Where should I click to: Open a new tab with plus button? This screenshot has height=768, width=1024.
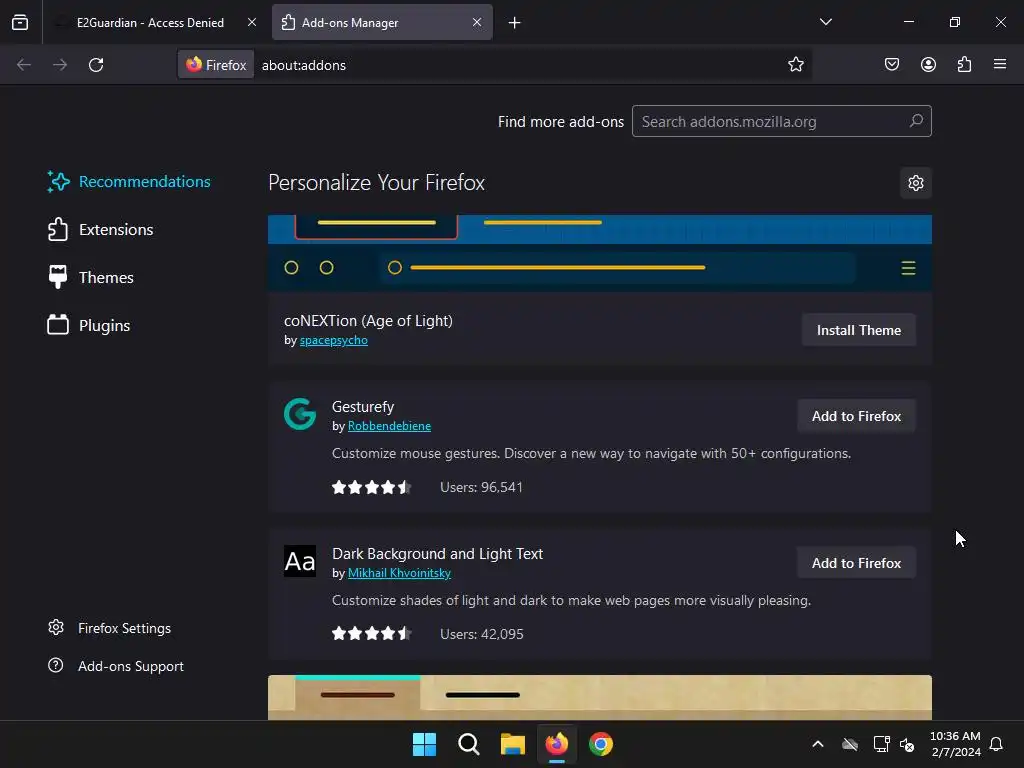tap(515, 23)
